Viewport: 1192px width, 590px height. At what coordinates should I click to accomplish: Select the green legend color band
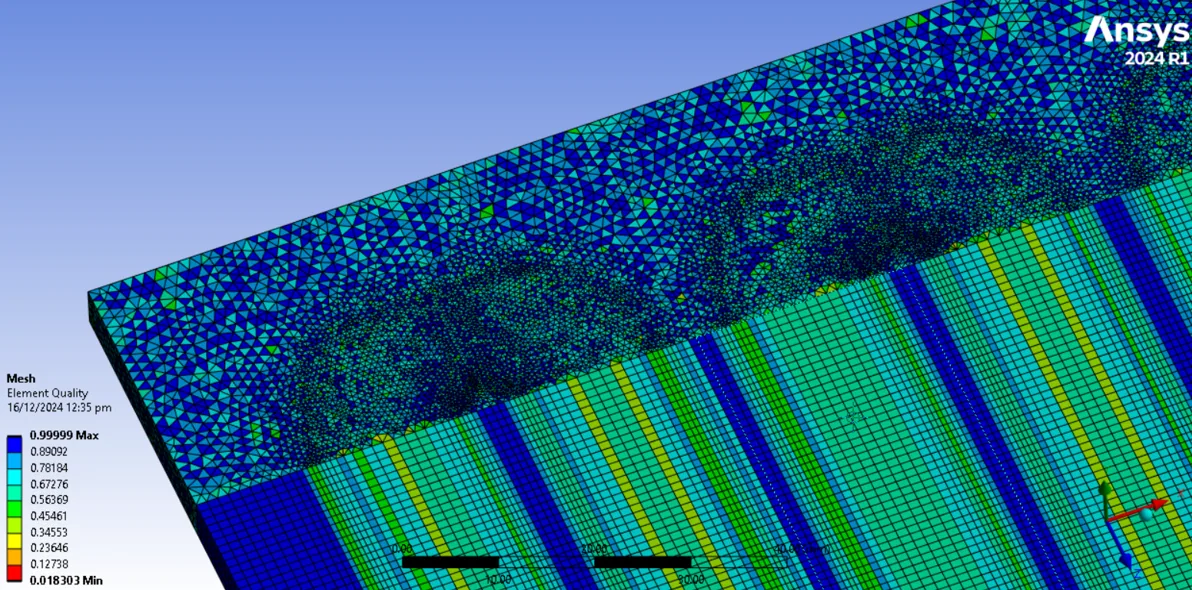point(16,508)
